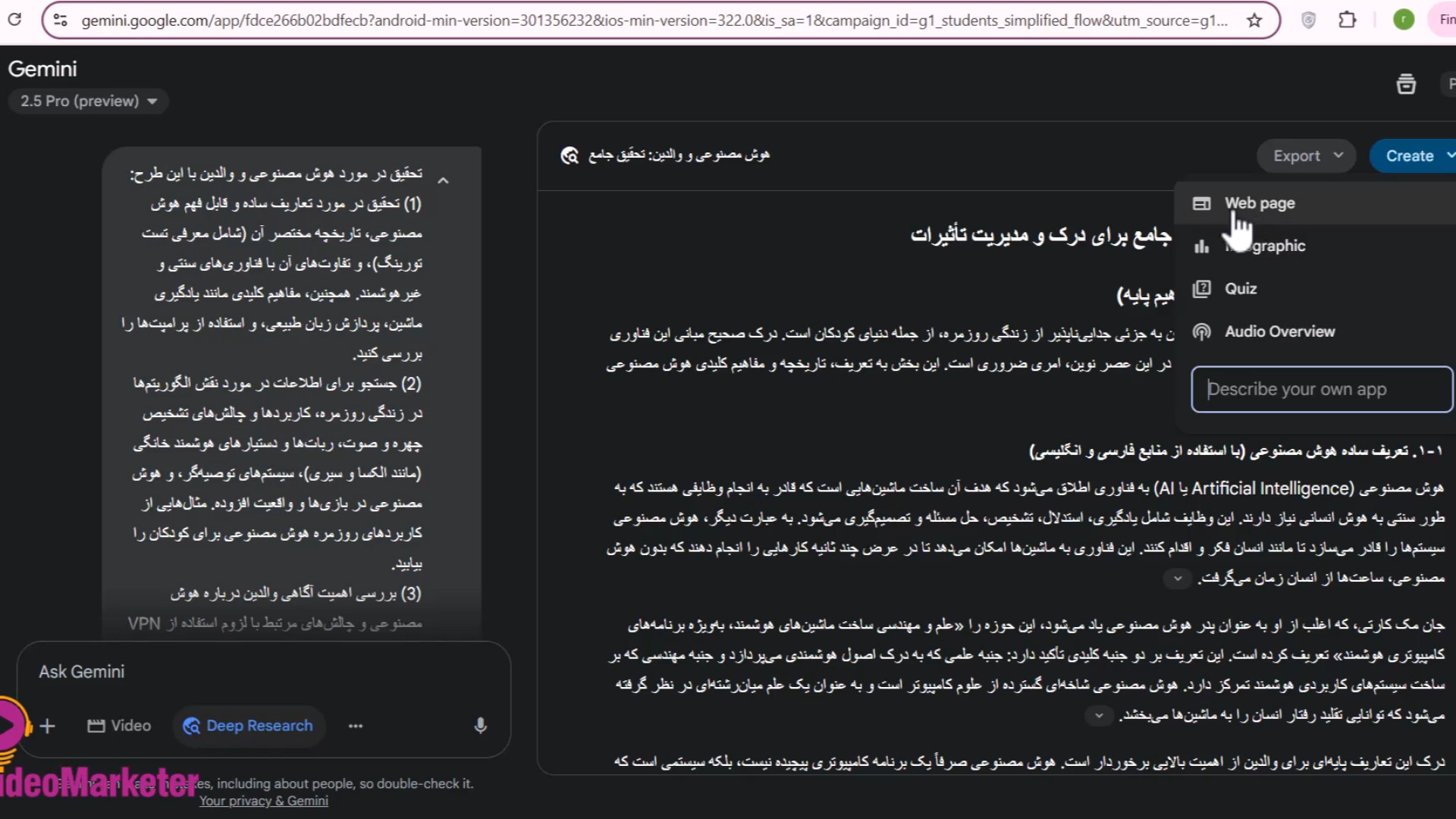1456x819 pixels.
Task: Choose Audio Overview menu option
Action: coord(1279,331)
